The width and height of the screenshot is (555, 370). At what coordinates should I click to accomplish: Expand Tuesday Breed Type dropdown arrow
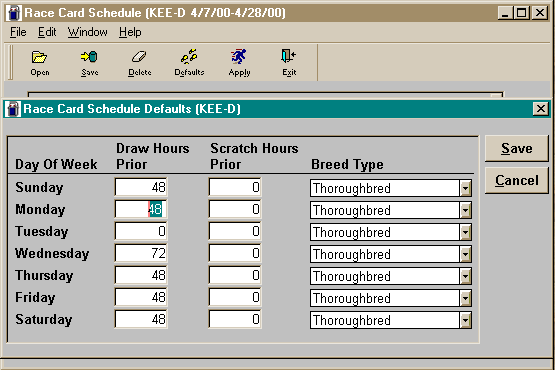pyautogui.click(x=465, y=232)
